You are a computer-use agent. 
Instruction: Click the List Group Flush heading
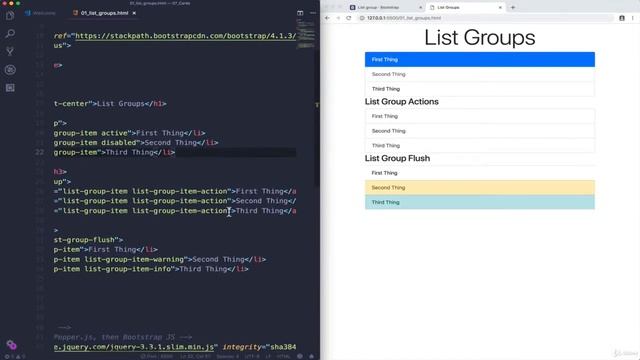coord(397,158)
